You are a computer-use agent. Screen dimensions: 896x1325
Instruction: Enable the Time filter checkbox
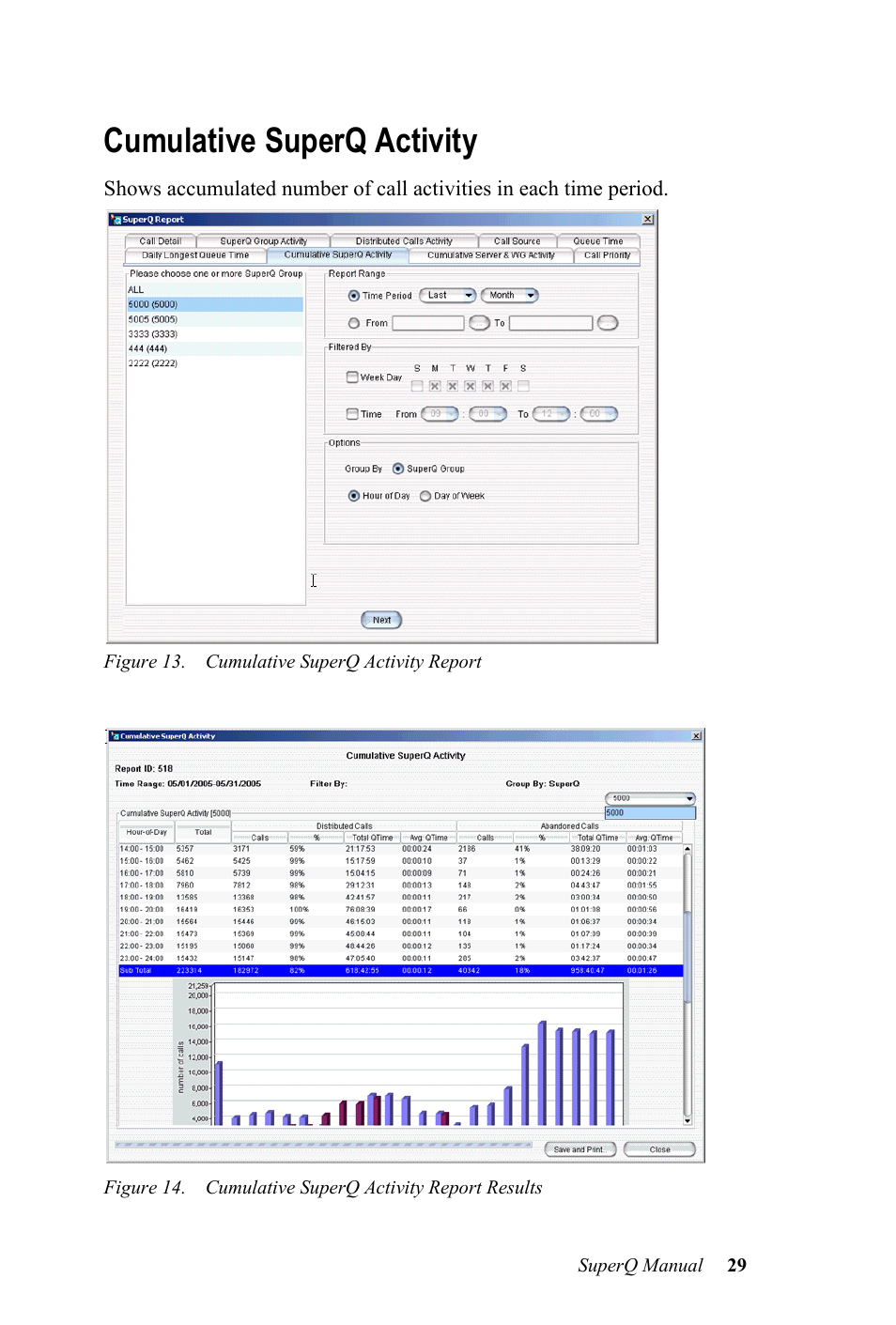[x=352, y=413]
